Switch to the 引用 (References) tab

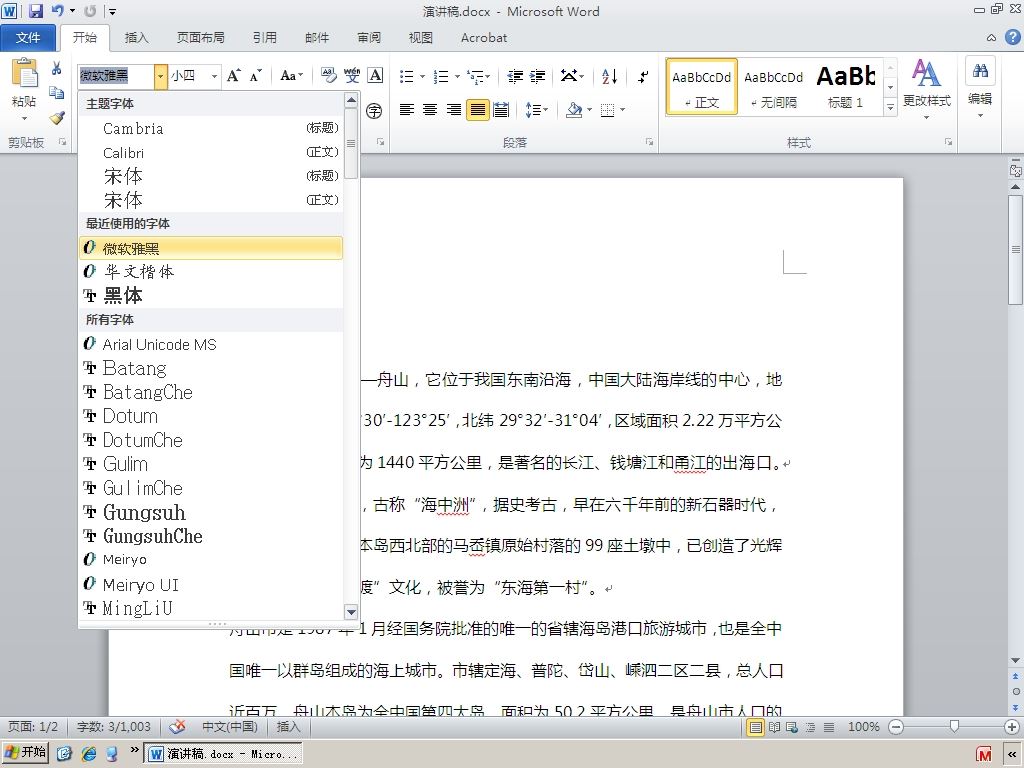264,38
